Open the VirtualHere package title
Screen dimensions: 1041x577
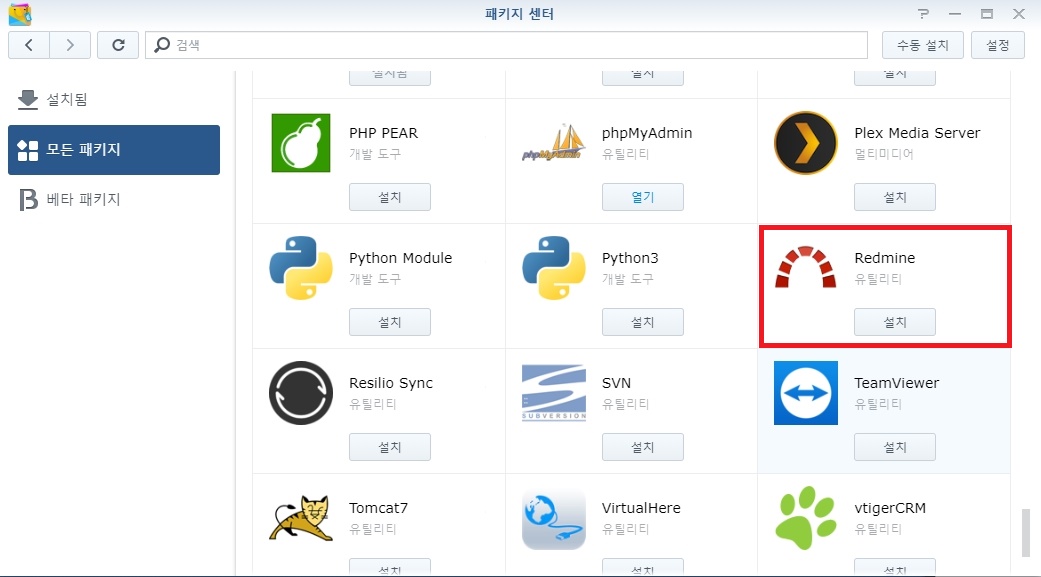[x=641, y=508]
